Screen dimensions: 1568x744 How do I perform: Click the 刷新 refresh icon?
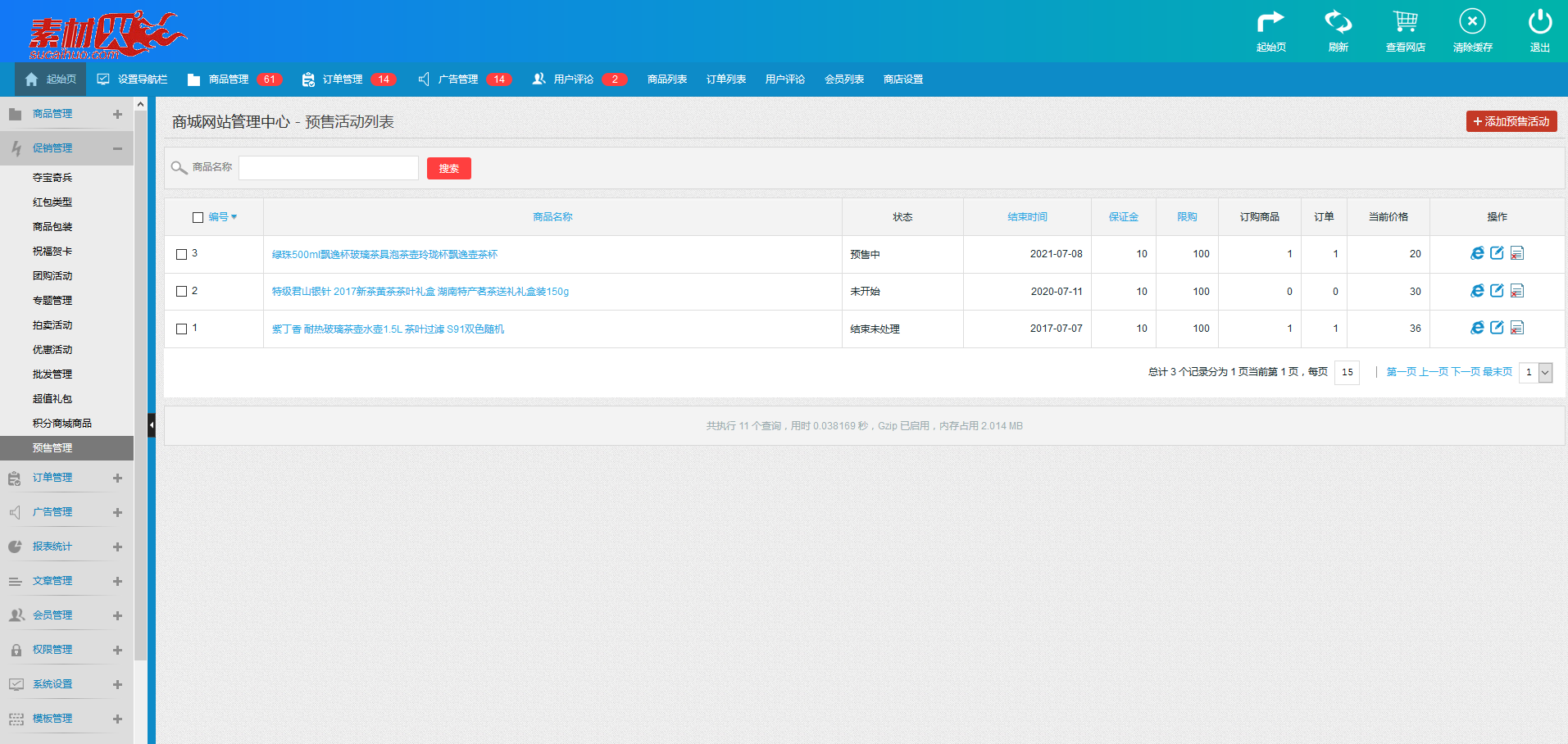(1338, 22)
